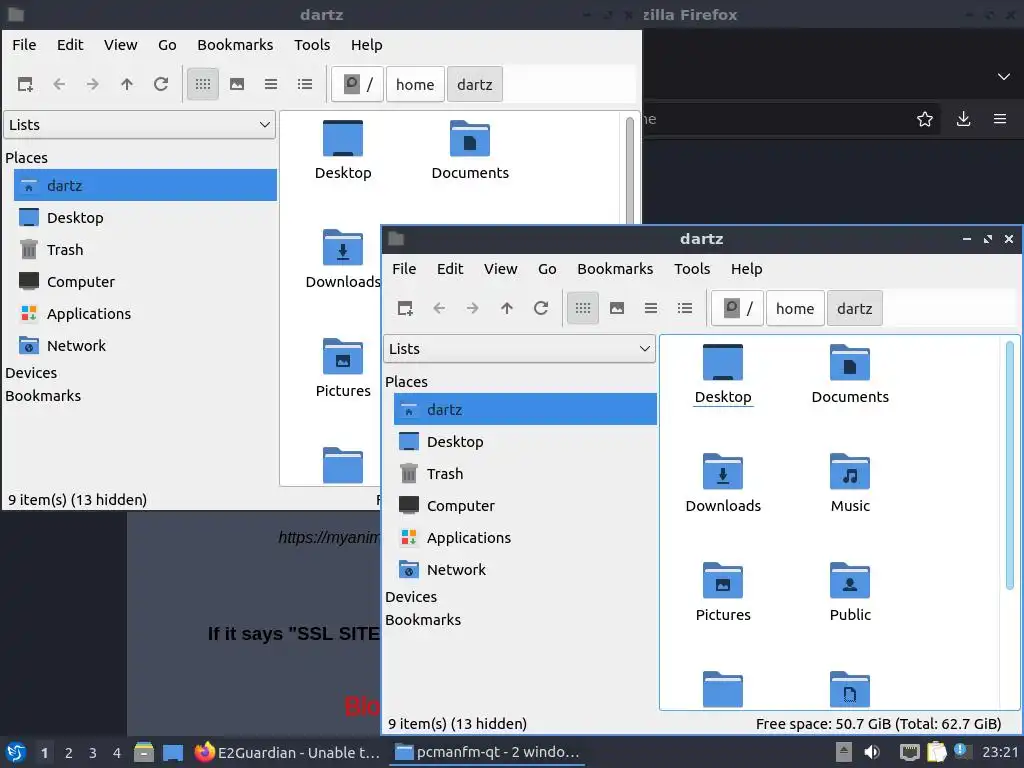
Task: Switch to E2Guardian Firefox taskbar entry
Action: [x=287, y=752]
